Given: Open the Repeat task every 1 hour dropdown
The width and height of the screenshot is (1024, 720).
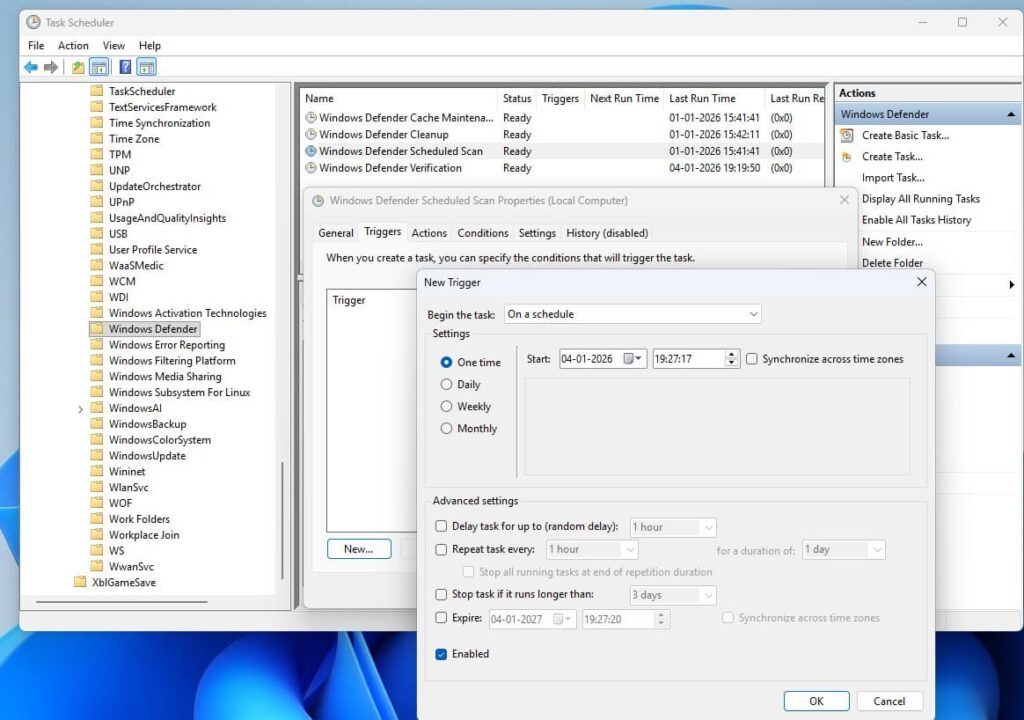Looking at the screenshot, I should [x=592, y=549].
